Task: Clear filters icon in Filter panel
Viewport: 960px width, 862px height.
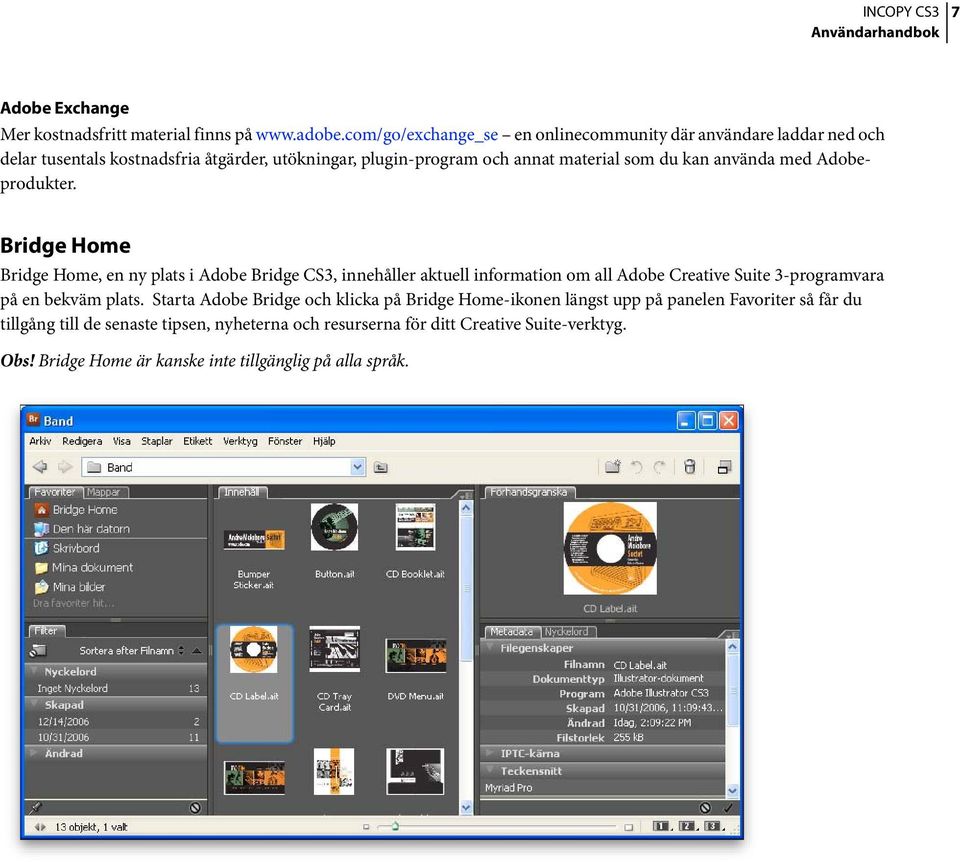Action: [195, 808]
